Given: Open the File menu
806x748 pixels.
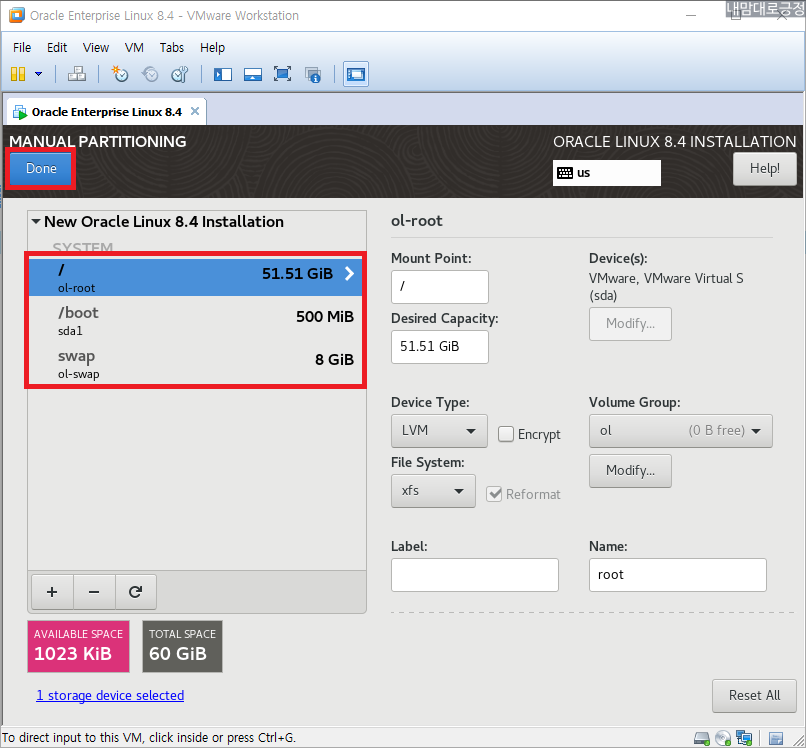Looking at the screenshot, I should pyautogui.click(x=22, y=48).
